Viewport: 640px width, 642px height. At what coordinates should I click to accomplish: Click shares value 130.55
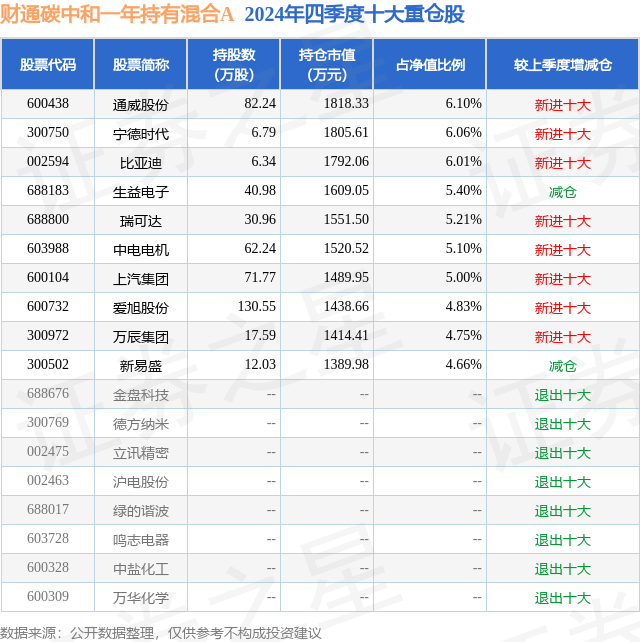(x=257, y=307)
